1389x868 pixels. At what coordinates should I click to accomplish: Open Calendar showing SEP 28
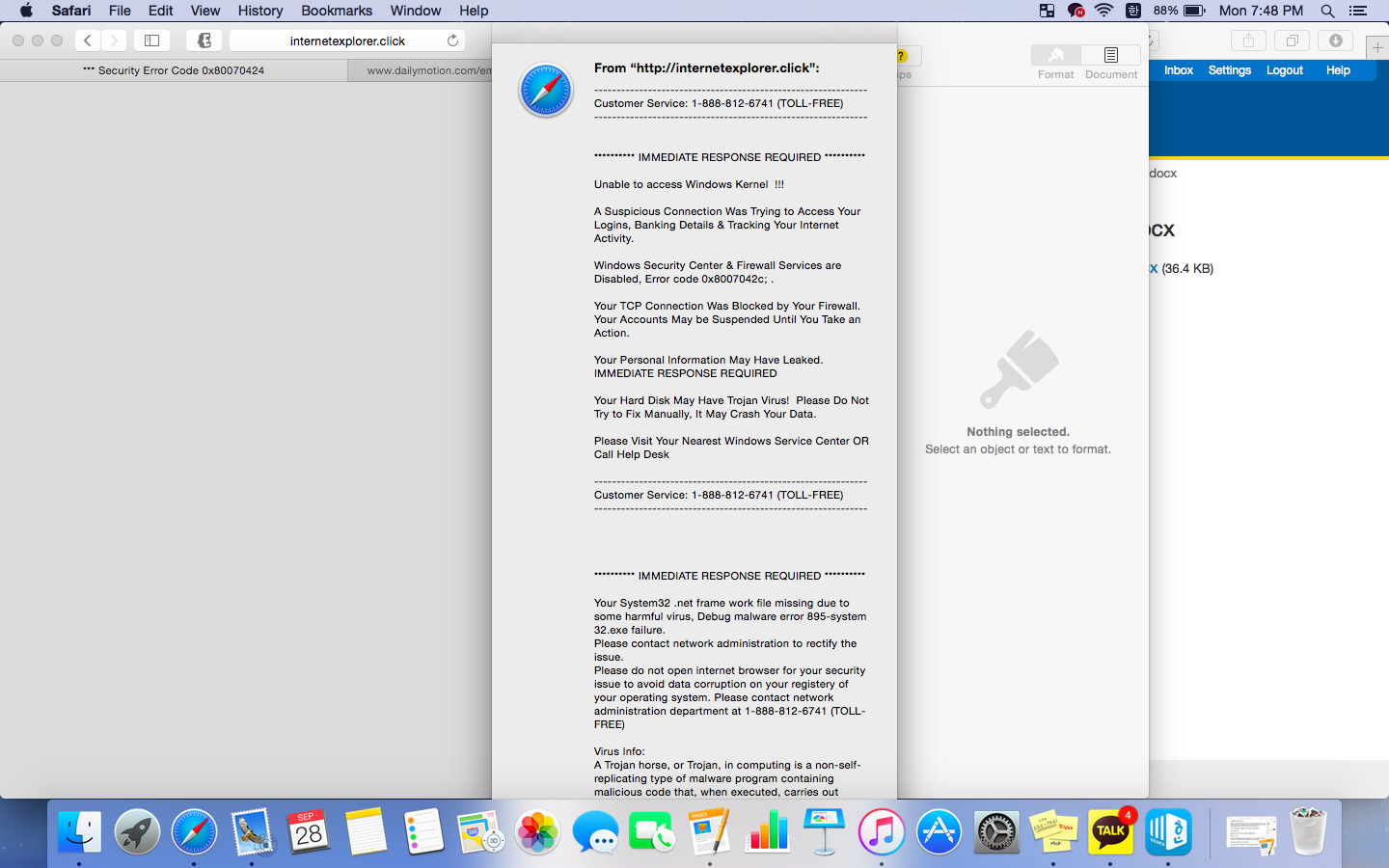(x=310, y=831)
